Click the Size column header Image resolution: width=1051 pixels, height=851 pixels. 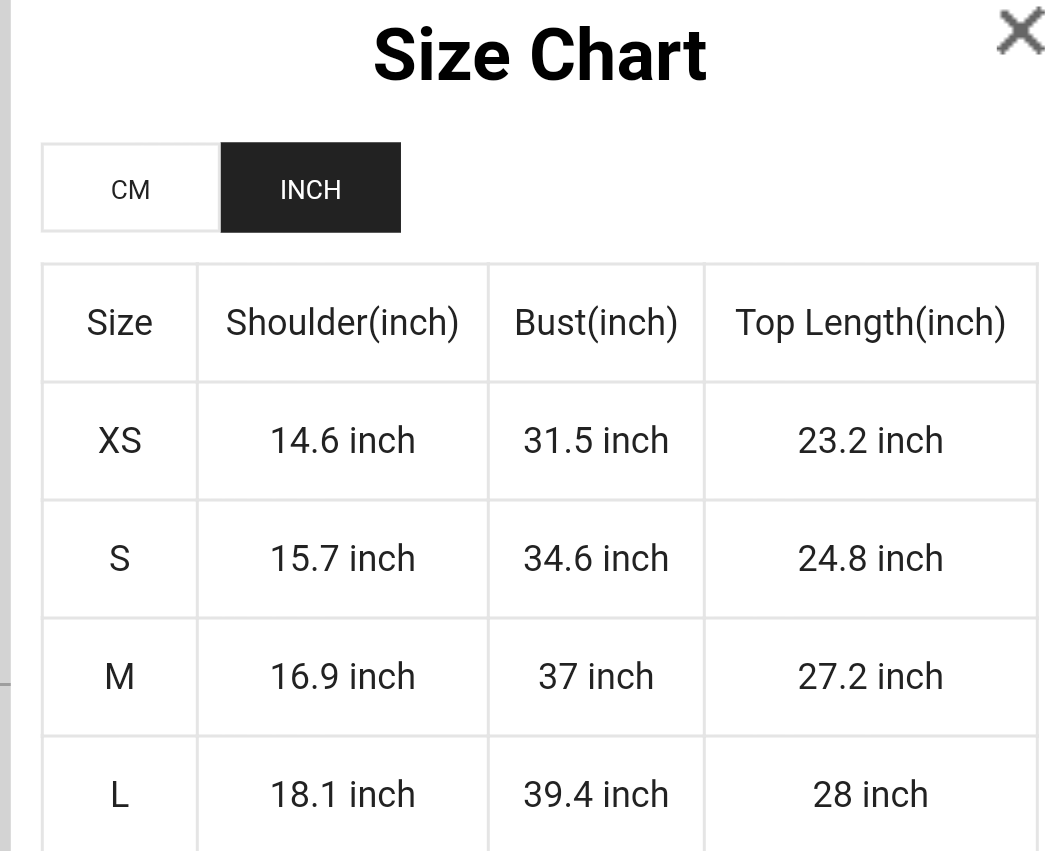(120, 323)
